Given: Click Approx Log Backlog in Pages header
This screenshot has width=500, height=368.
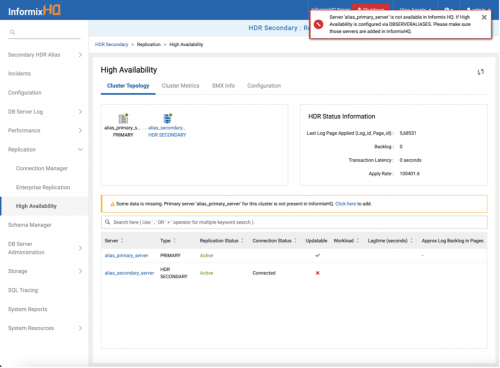Looking at the screenshot, I should click(x=452, y=241).
